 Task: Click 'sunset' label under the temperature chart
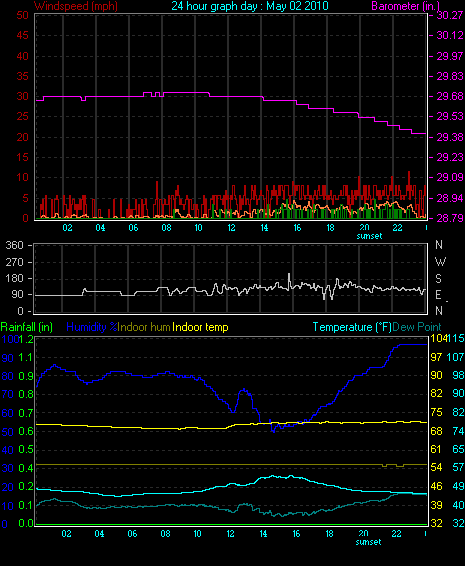click(x=368, y=542)
